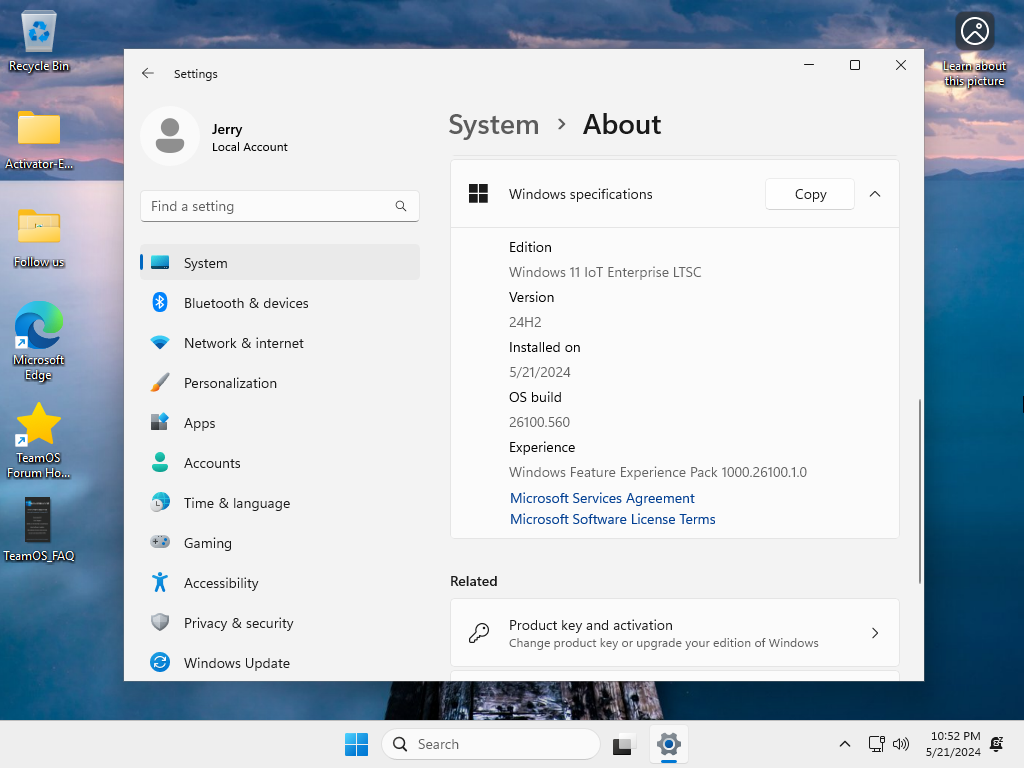Click the Personalization paintbrush icon

(160, 383)
